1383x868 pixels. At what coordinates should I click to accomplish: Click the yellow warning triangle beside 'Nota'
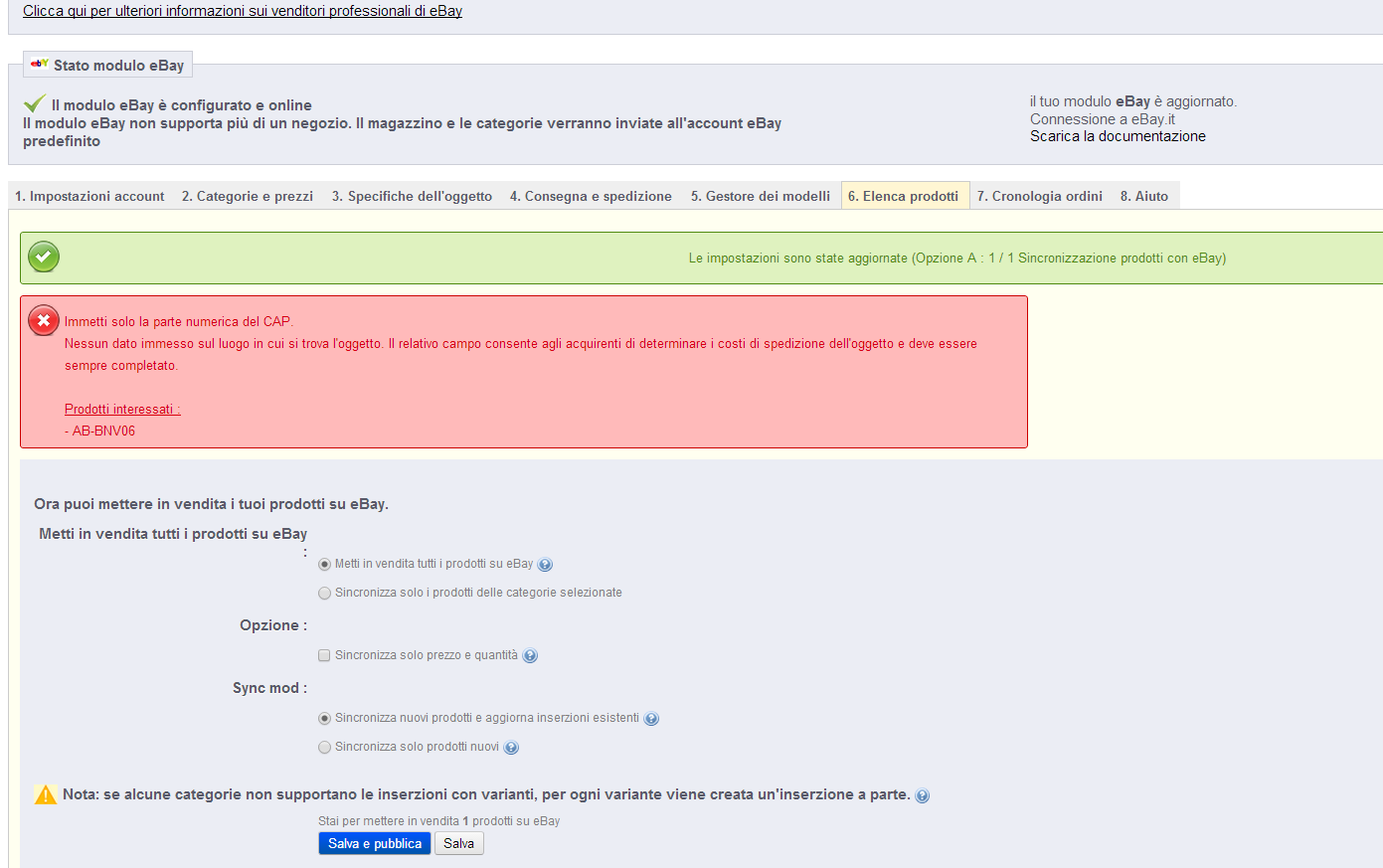[x=46, y=794]
